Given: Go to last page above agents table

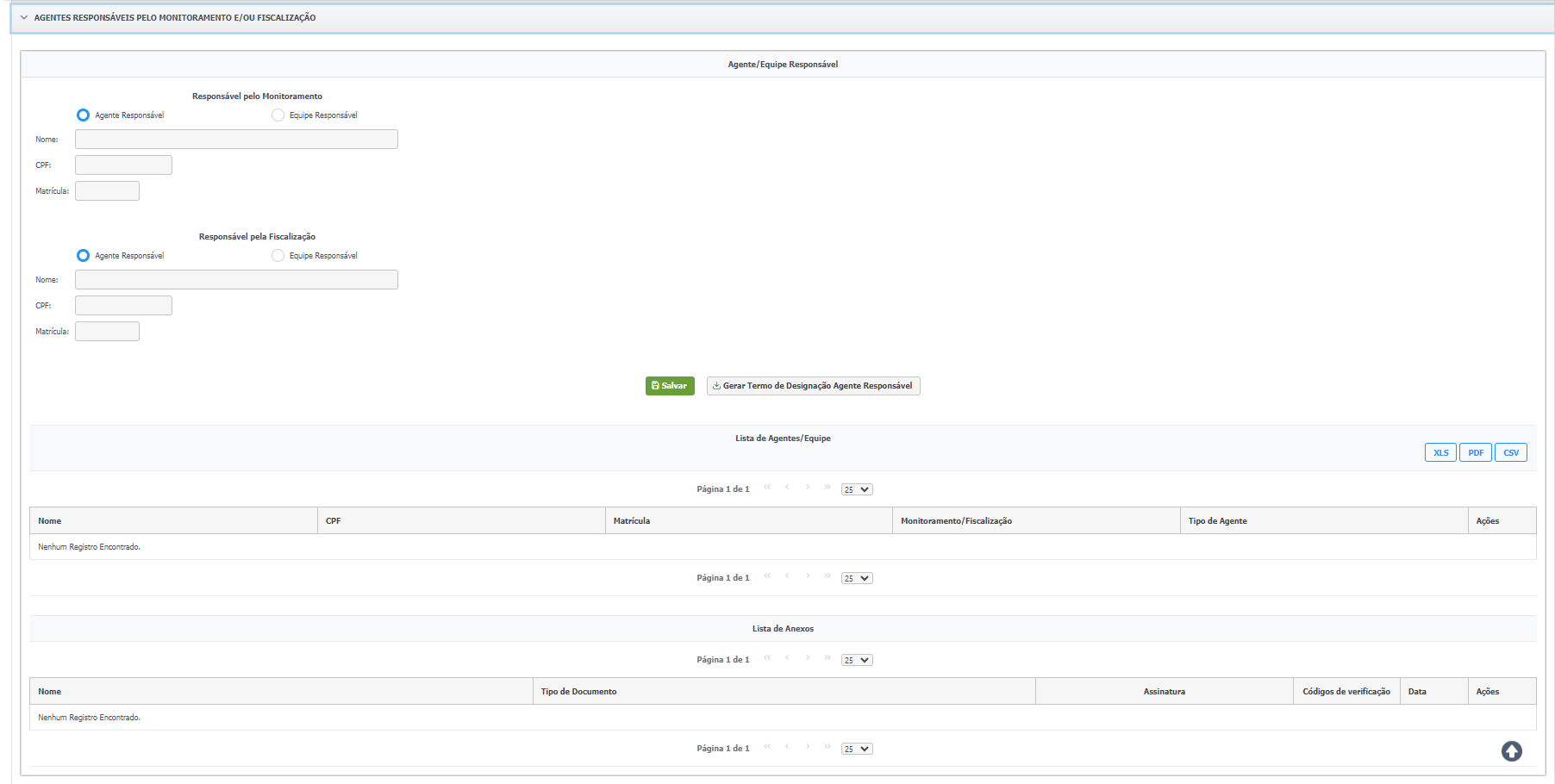Looking at the screenshot, I should (827, 488).
